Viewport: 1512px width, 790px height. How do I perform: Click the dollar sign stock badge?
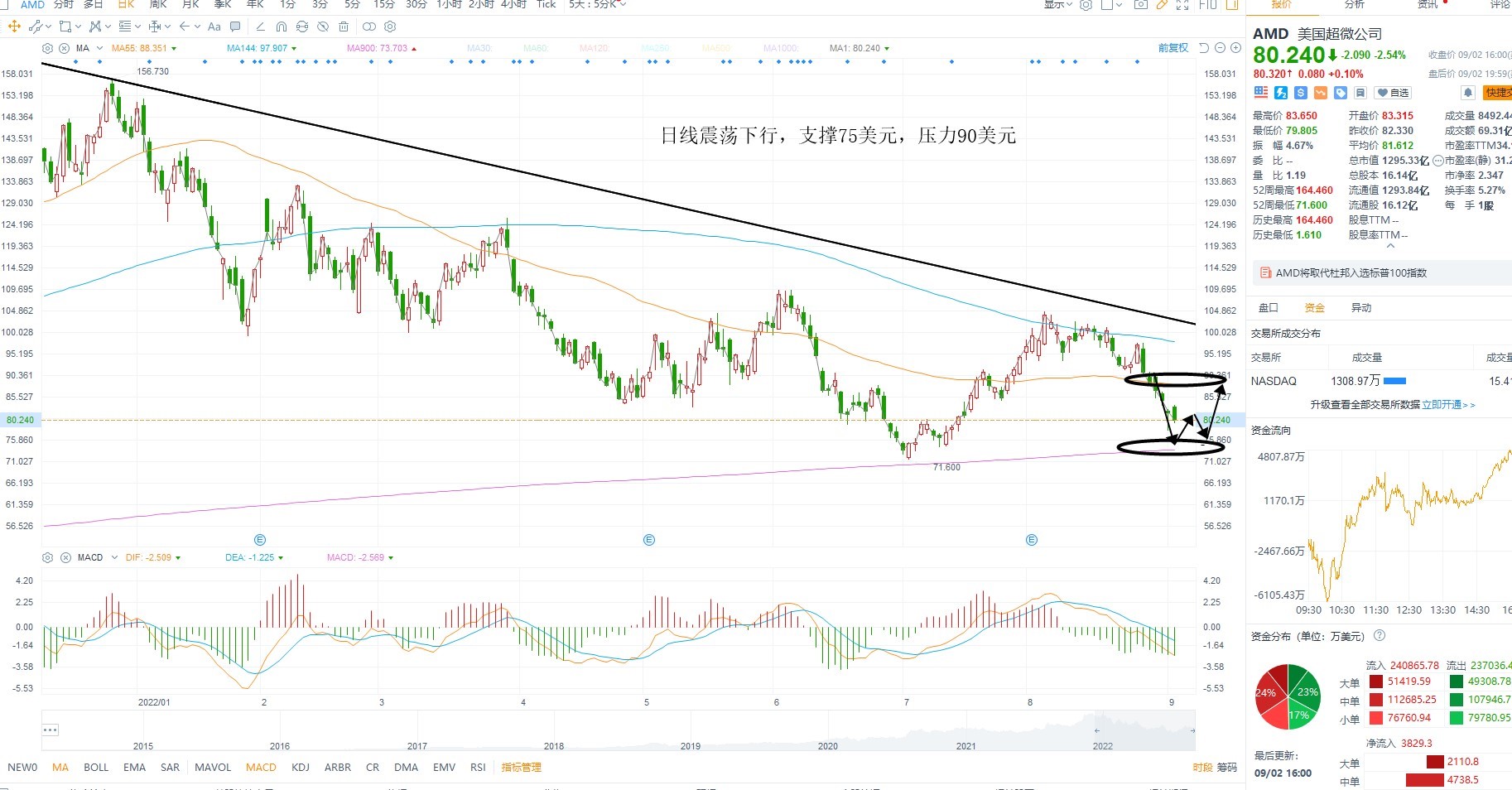[1301, 93]
